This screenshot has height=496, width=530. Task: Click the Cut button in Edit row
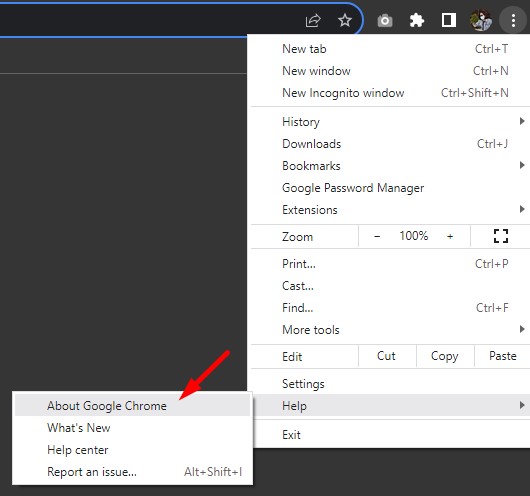click(387, 356)
